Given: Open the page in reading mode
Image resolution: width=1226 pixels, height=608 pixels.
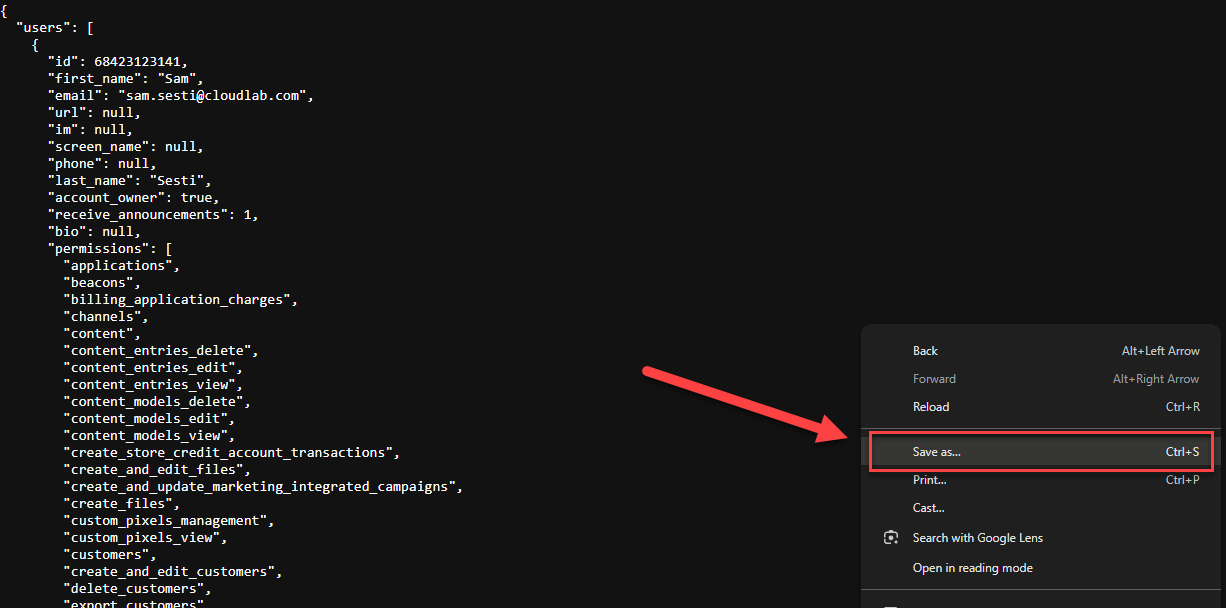Looking at the screenshot, I should (972, 568).
